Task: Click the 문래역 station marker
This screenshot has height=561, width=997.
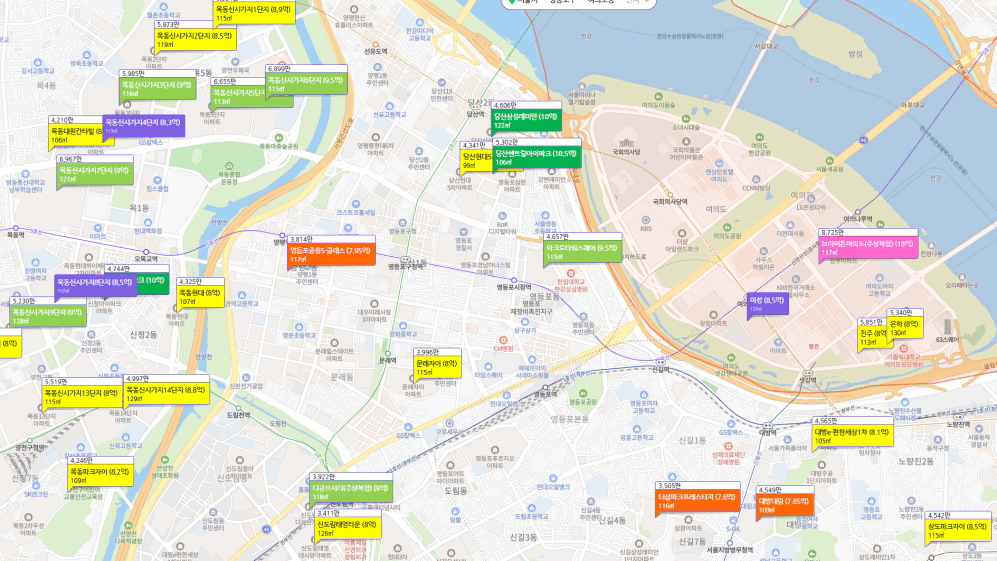Action: coord(387,352)
